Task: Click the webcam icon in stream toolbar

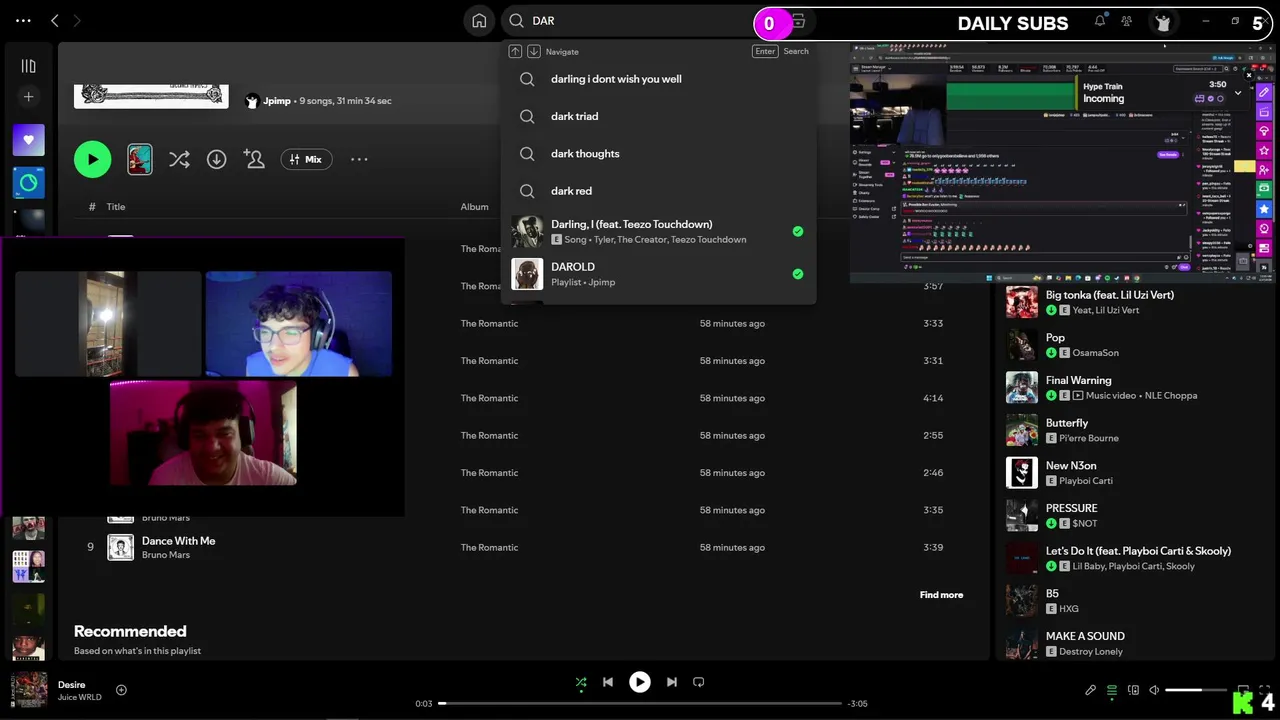Action: point(1264,228)
